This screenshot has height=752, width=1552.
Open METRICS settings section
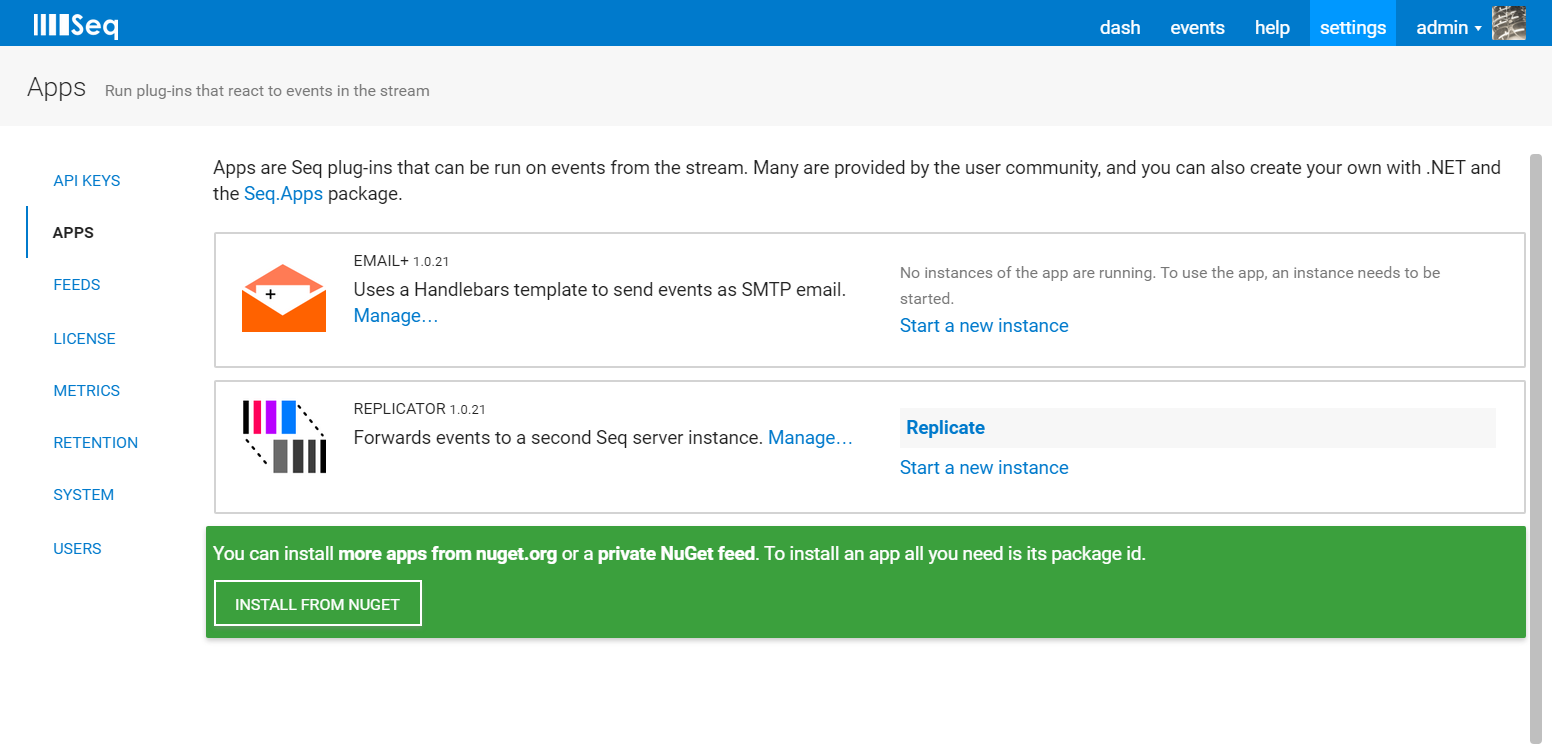click(87, 391)
